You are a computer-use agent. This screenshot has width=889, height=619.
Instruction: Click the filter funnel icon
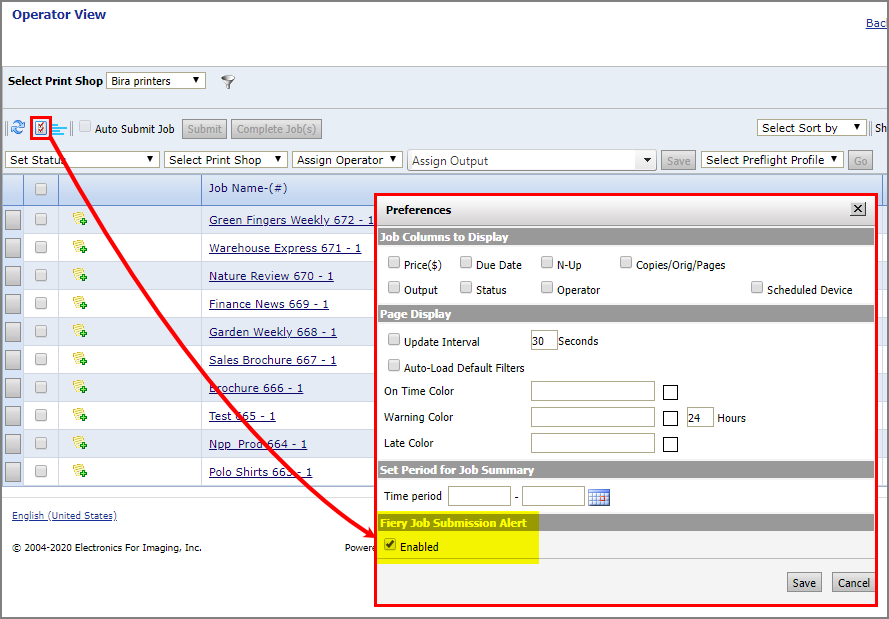click(x=228, y=82)
